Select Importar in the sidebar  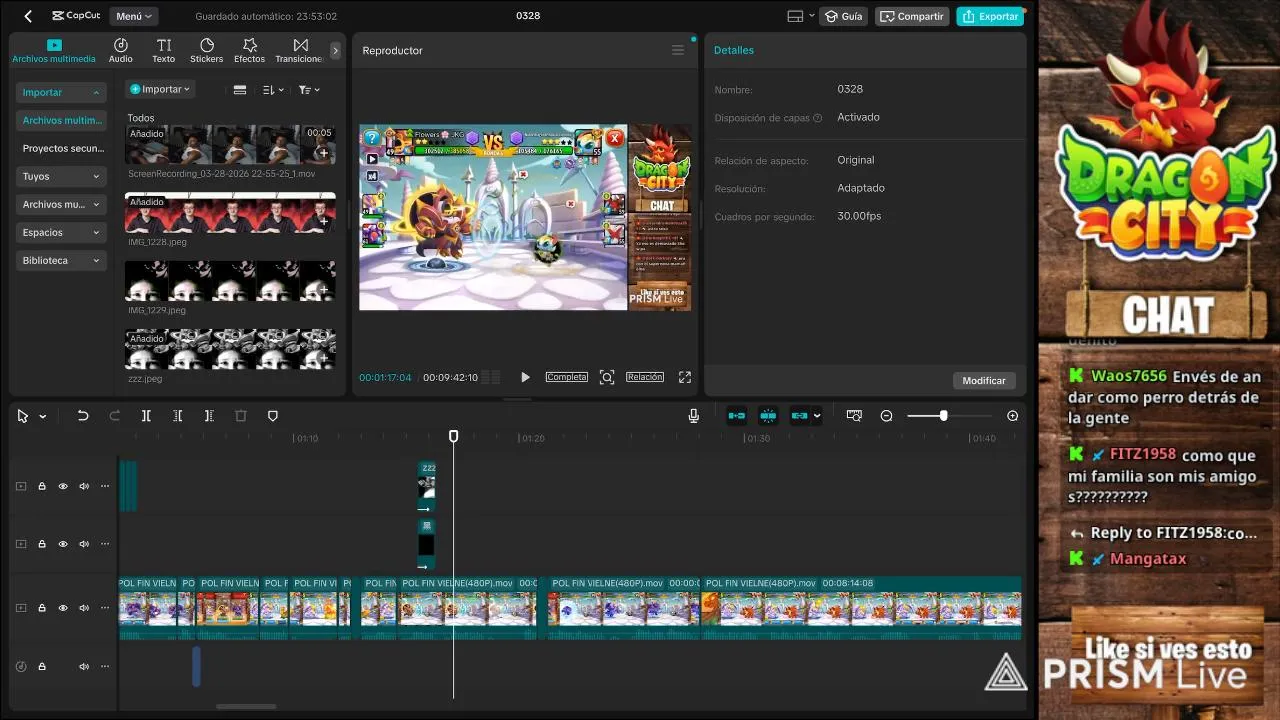(x=61, y=92)
